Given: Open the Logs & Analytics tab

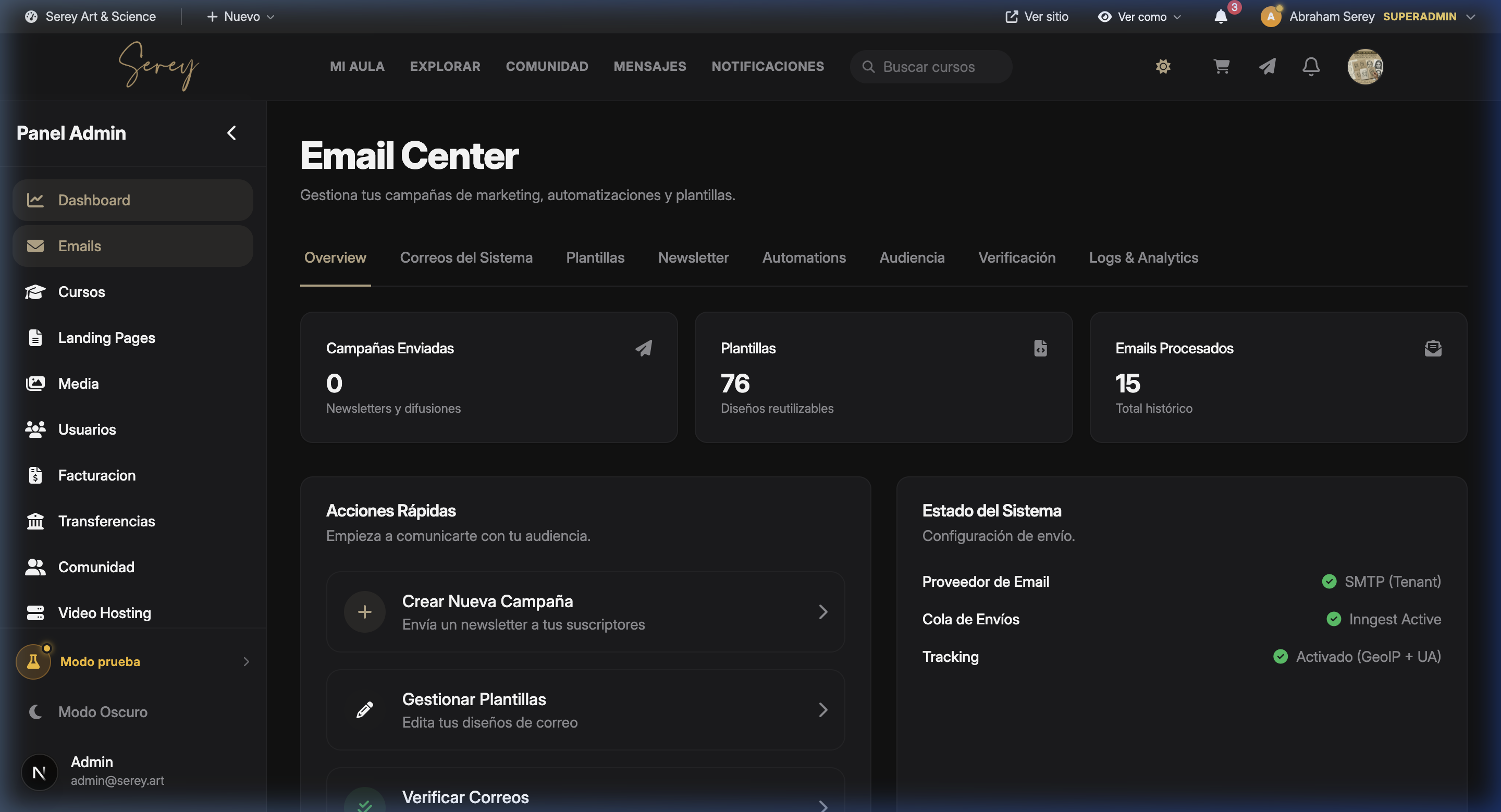Looking at the screenshot, I should [x=1143, y=257].
